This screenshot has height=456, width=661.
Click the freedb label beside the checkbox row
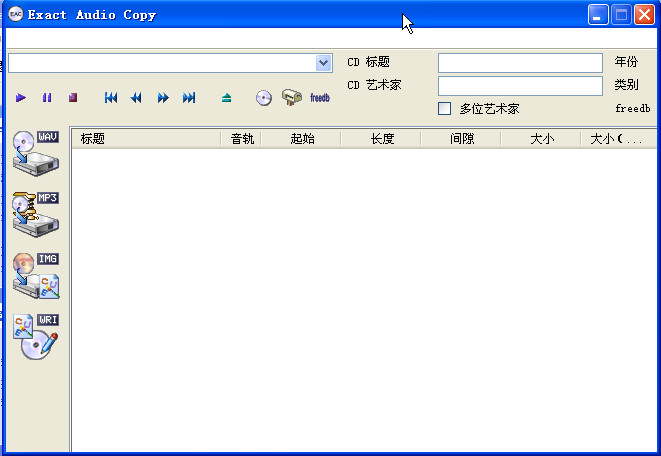[x=633, y=109]
